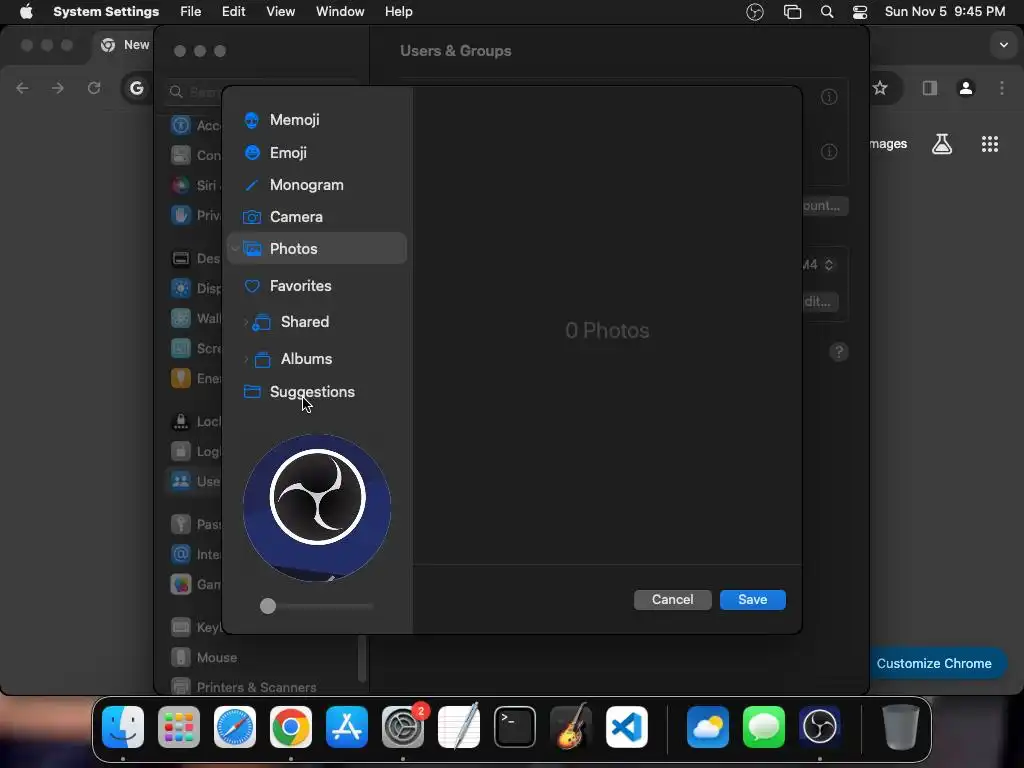Image resolution: width=1024 pixels, height=768 pixels.
Task: Open Google apps grid in Chrome
Action: [990, 144]
